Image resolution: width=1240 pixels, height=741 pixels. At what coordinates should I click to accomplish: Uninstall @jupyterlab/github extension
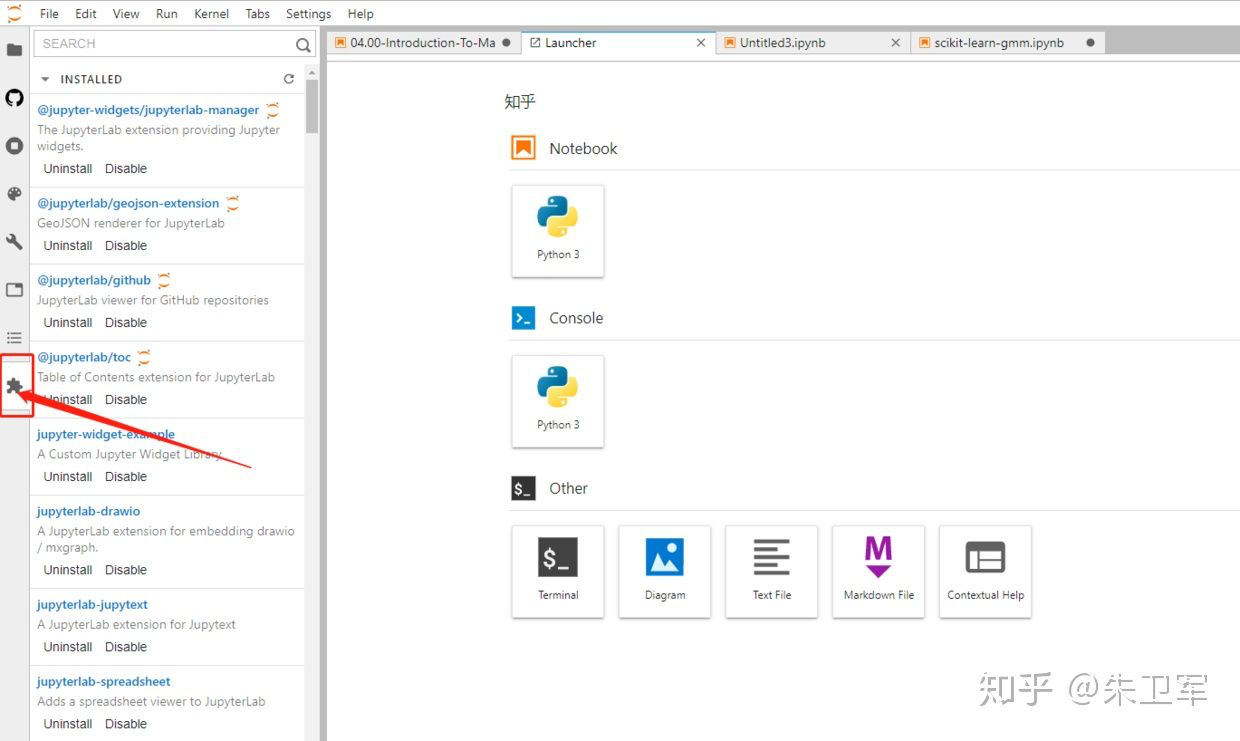click(x=68, y=323)
